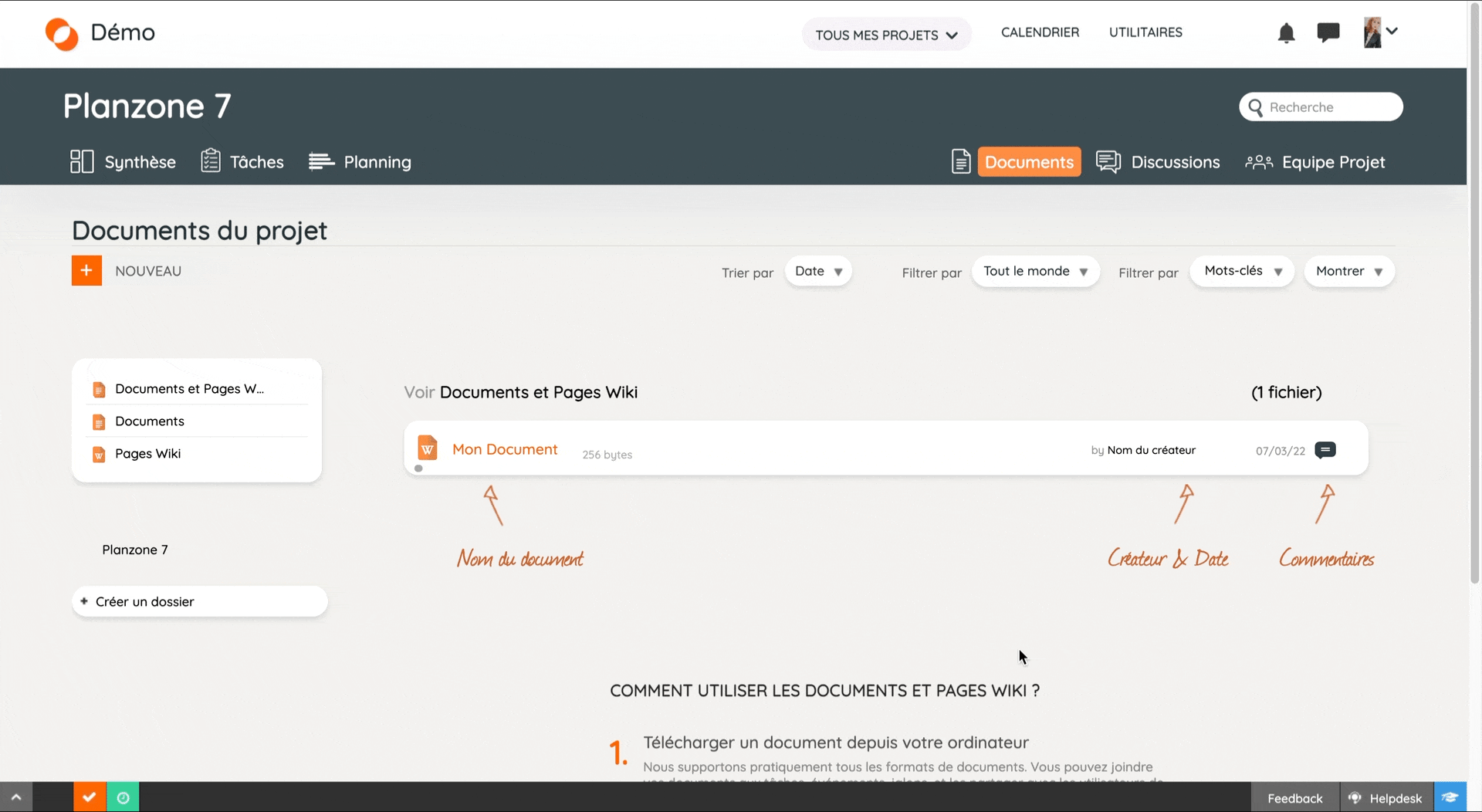Expand the Montrer dropdown
Image resolution: width=1482 pixels, height=812 pixels.
coord(1348,272)
